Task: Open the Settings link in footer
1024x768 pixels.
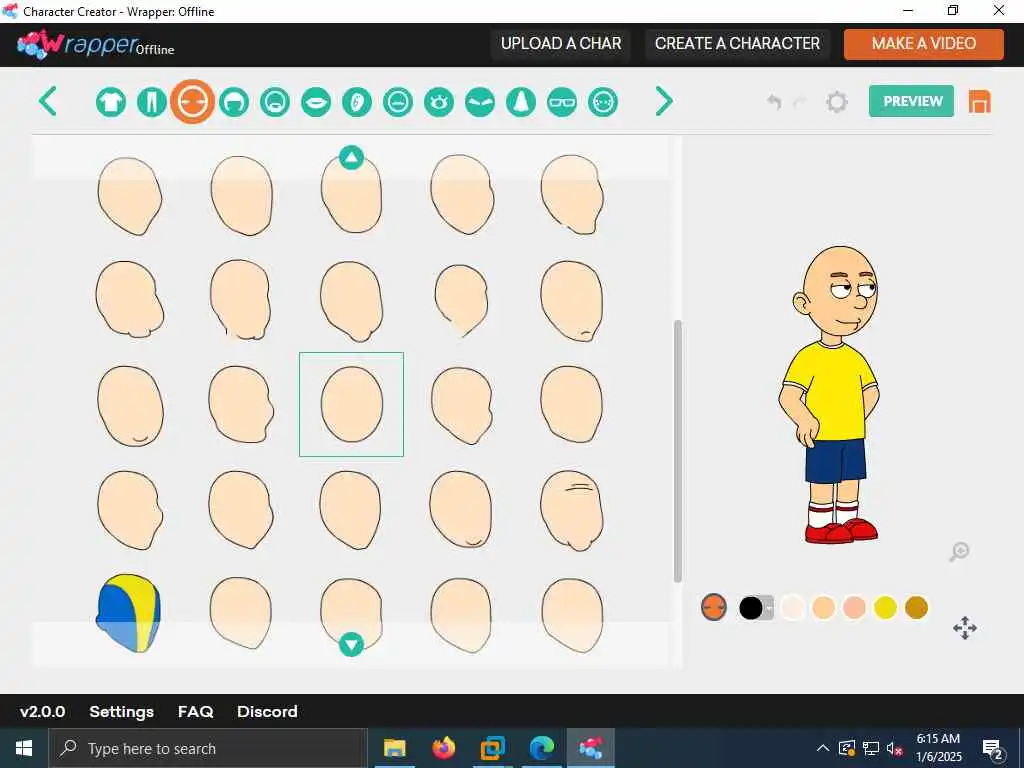Action: [x=121, y=711]
